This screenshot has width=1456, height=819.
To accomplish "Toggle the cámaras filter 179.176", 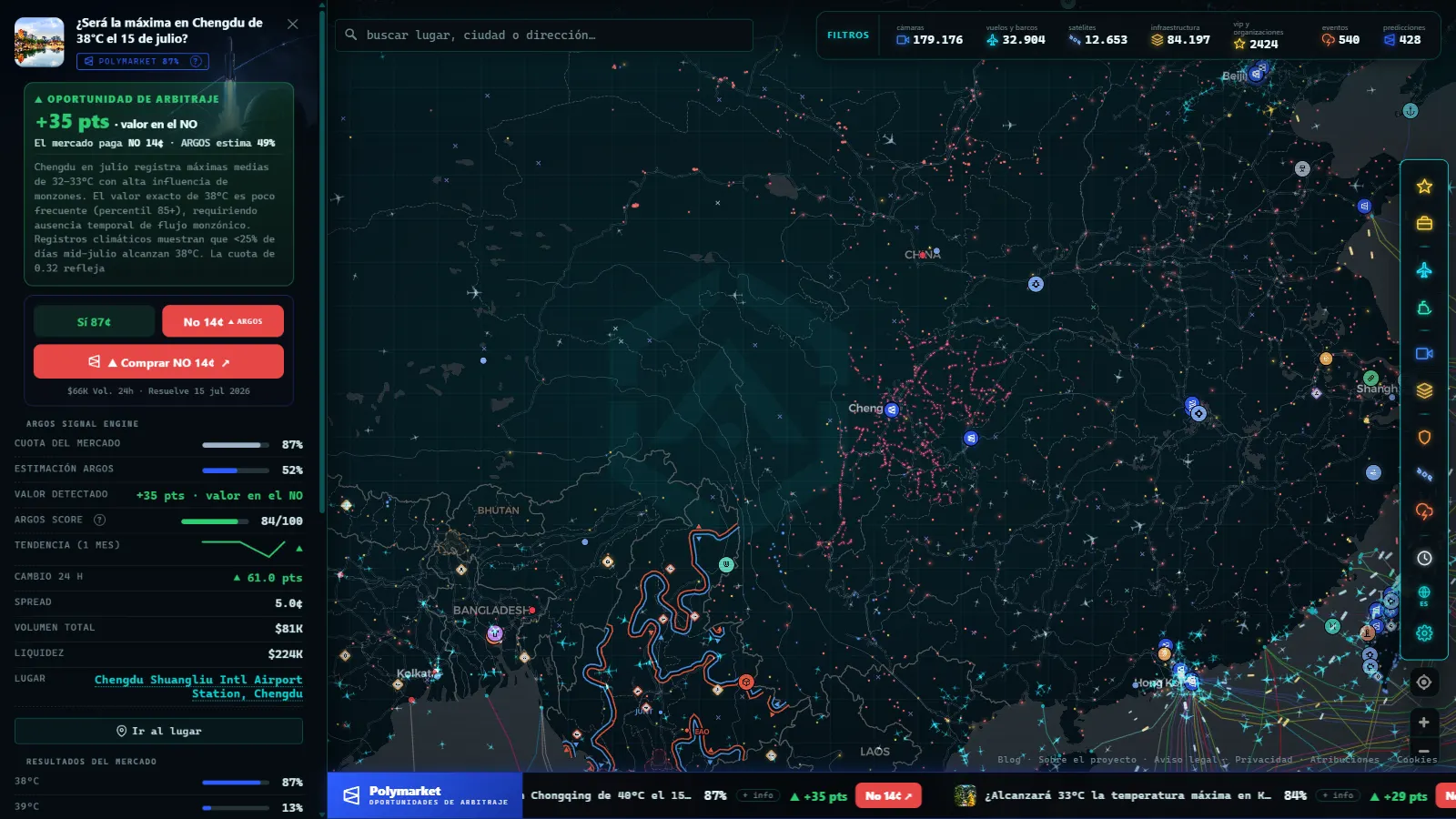I will [929, 35].
